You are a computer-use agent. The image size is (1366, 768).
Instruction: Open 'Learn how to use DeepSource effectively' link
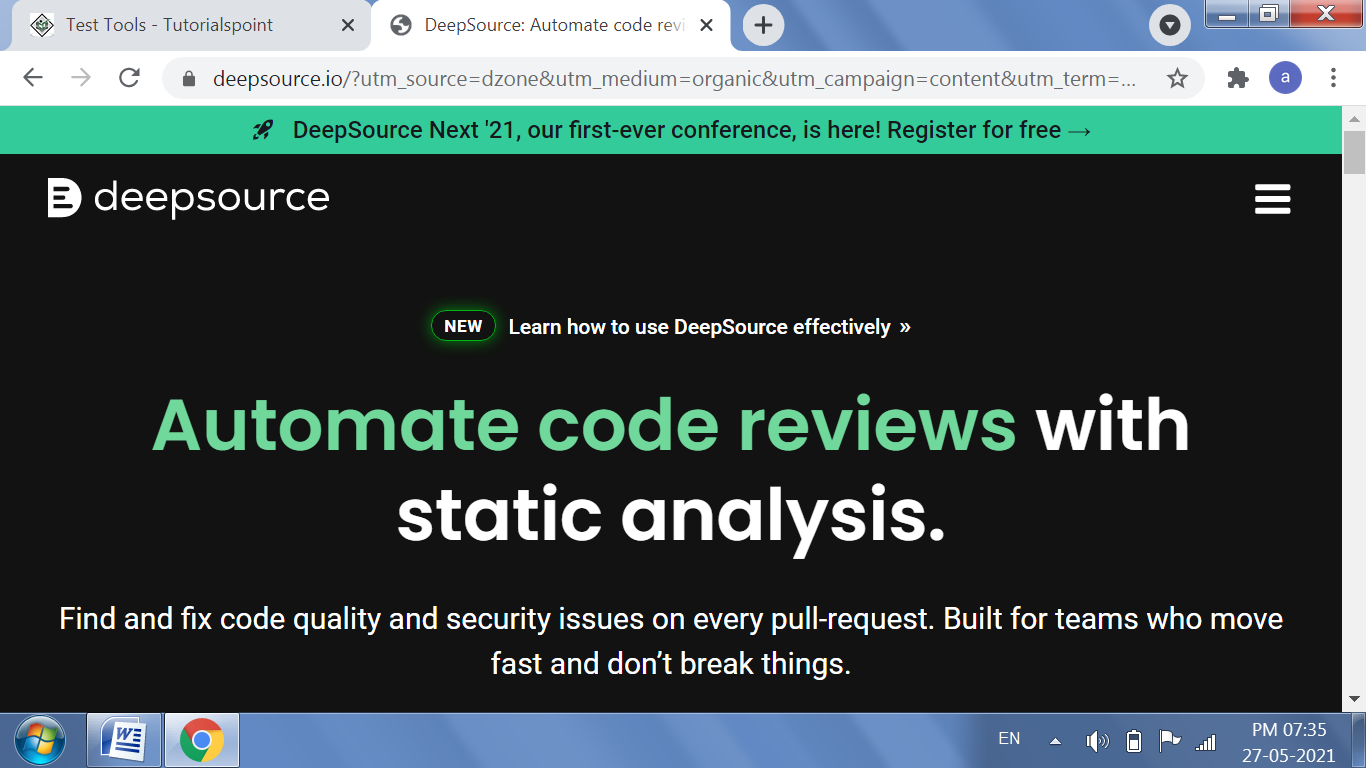tap(709, 327)
